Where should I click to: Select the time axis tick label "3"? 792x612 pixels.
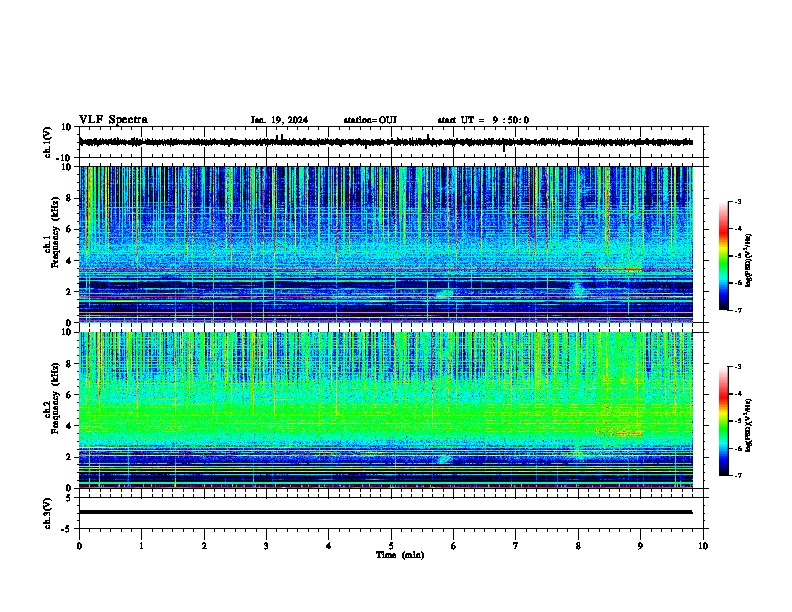266,546
